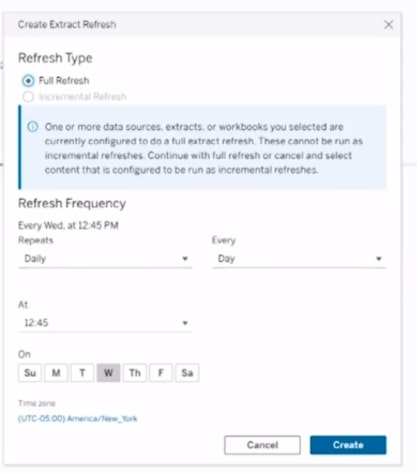This screenshot has width=418, height=474.
Task: Click the Create button
Action: [x=348, y=445]
